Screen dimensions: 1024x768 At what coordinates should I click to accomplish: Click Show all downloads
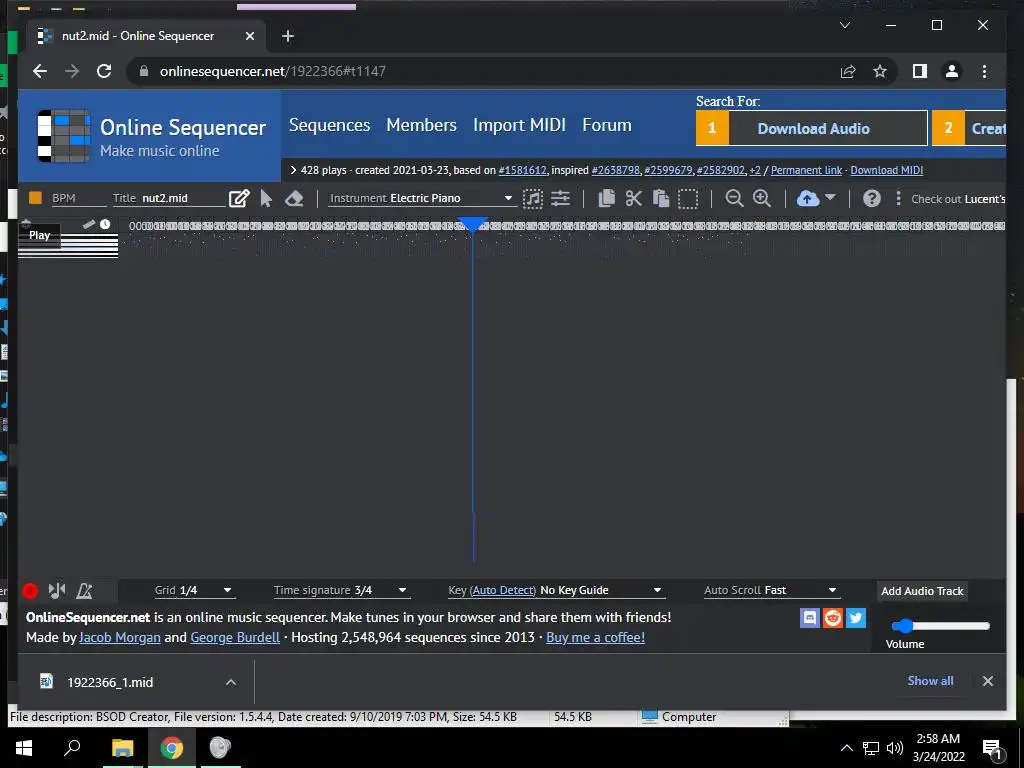930,680
